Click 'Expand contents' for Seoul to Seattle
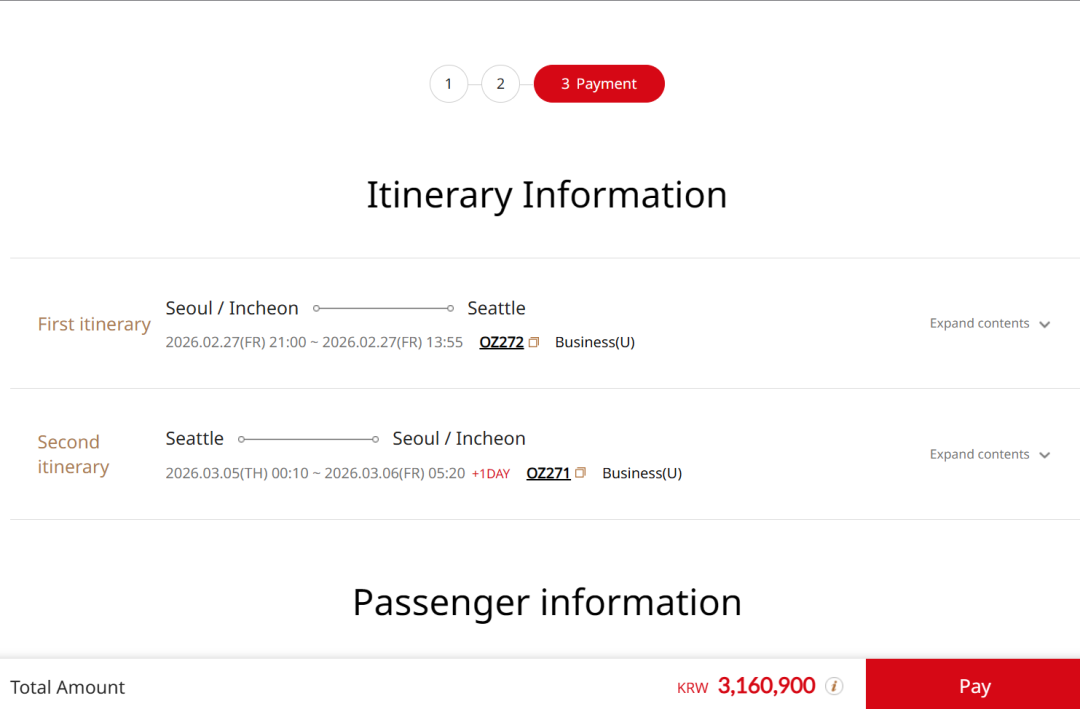Screen dimensions: 1080x709 point(979,324)
